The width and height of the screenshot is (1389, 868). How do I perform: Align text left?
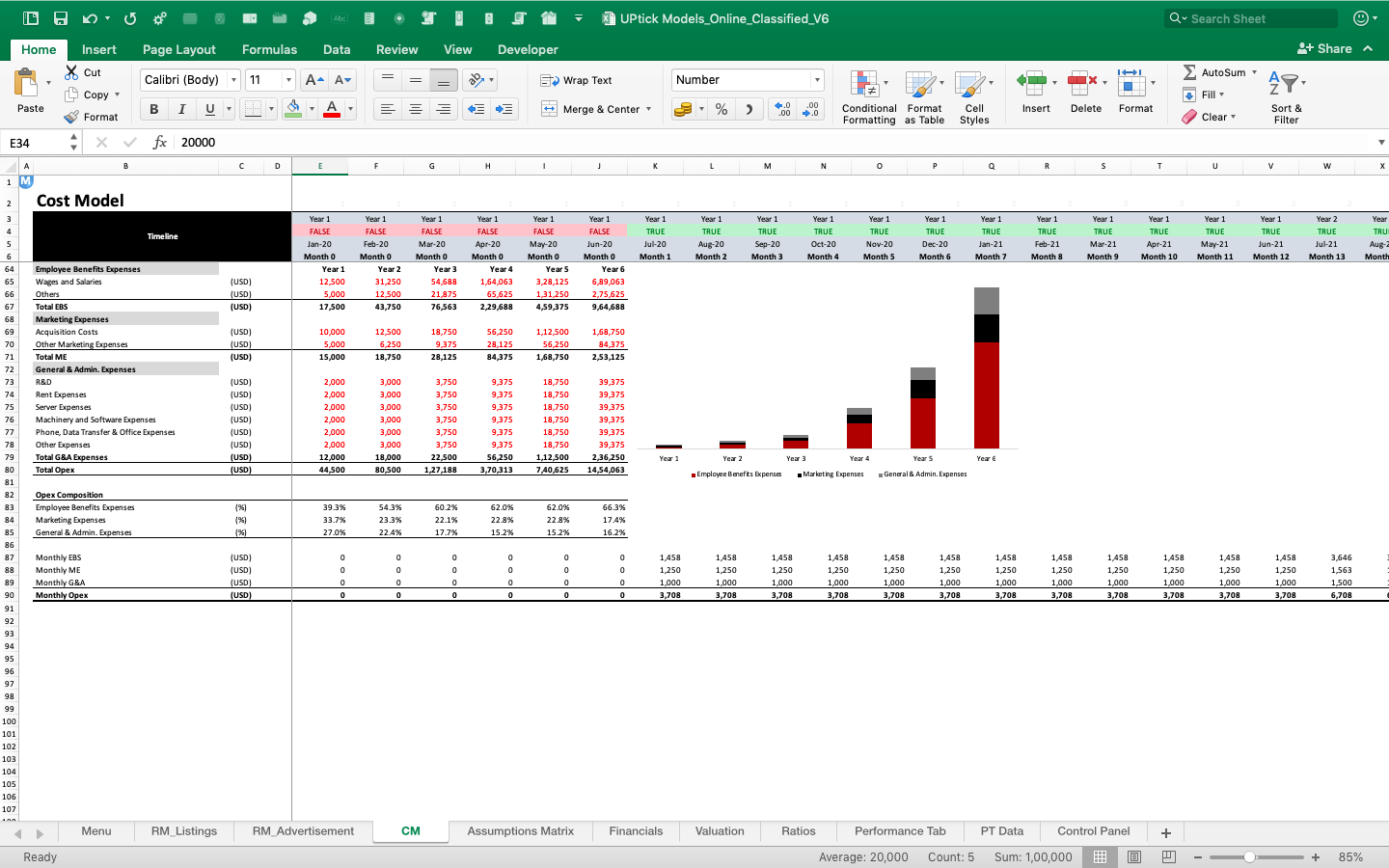[x=388, y=109]
